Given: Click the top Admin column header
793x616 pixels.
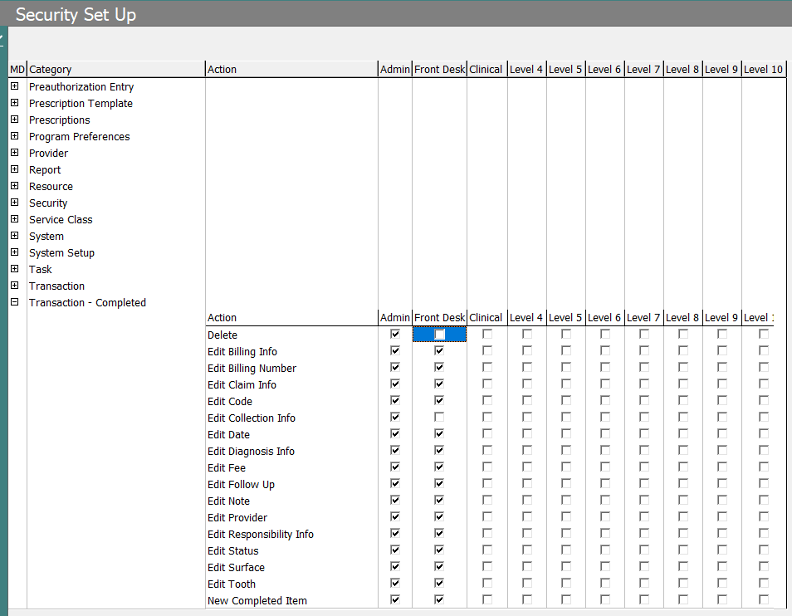Looking at the screenshot, I should 395,69.
